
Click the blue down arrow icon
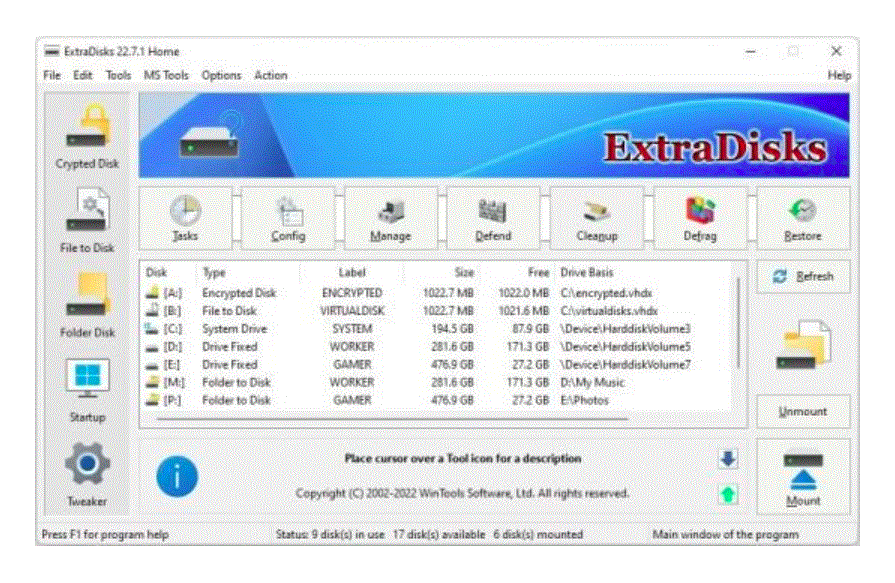[x=728, y=459]
